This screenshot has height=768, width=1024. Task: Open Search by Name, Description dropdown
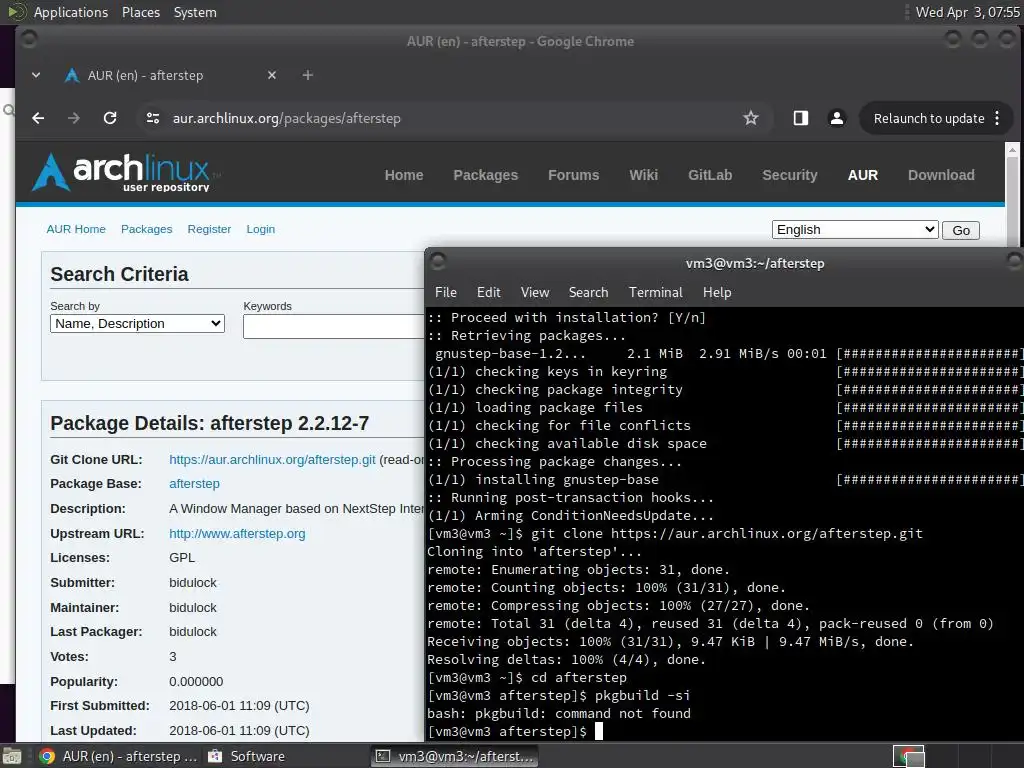[x=137, y=324]
